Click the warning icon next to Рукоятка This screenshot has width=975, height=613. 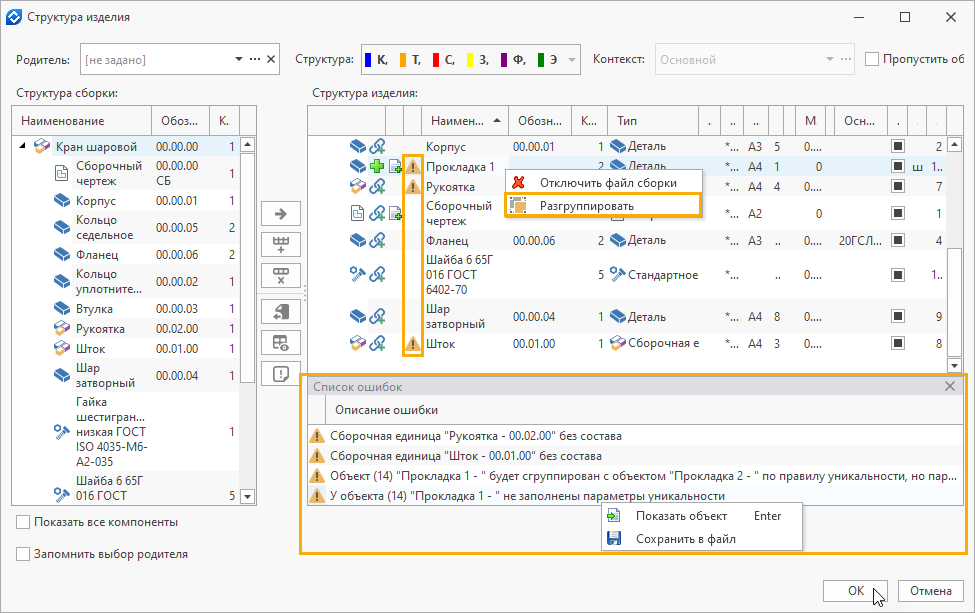click(x=412, y=186)
